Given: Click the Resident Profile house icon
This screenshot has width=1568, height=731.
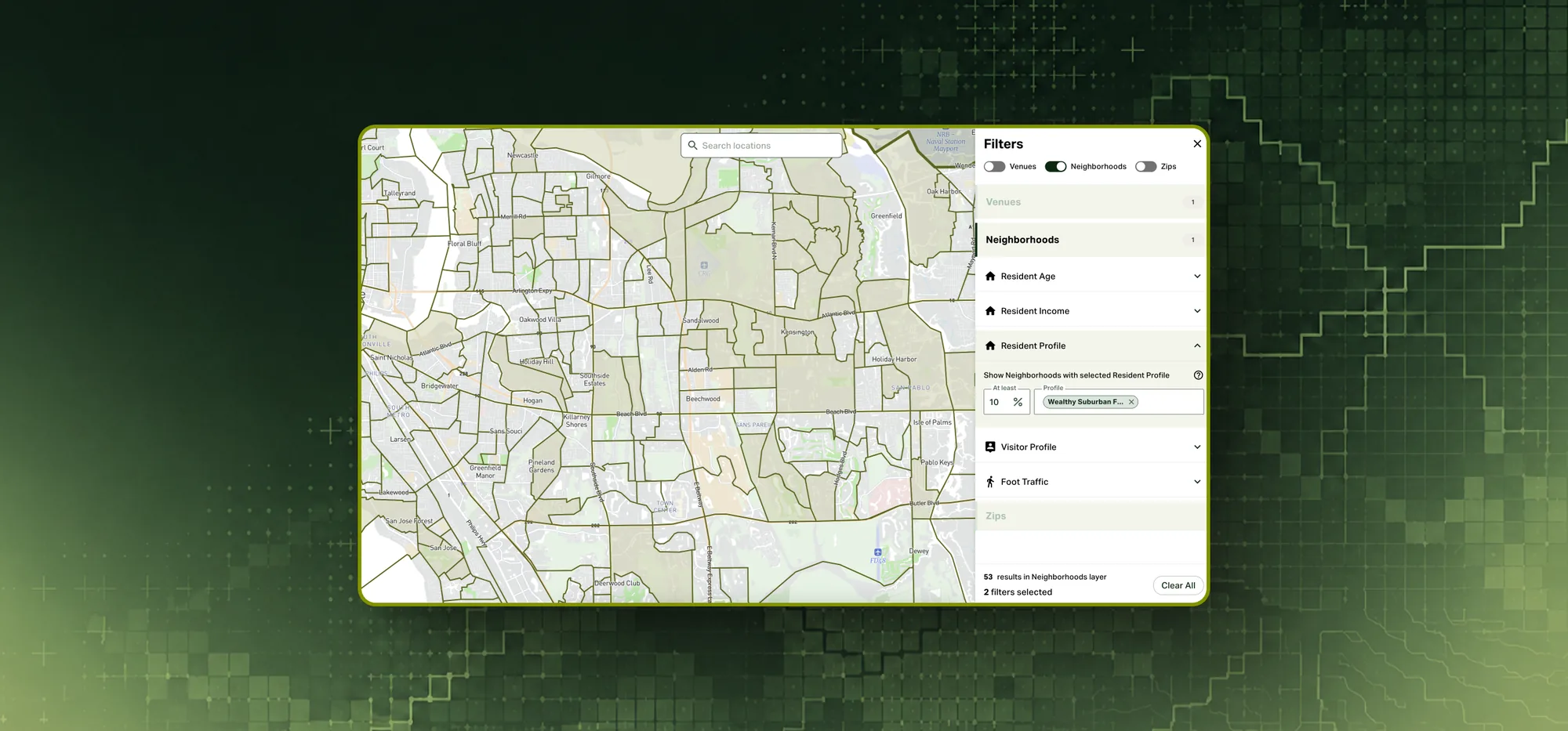Looking at the screenshot, I should [x=990, y=346].
